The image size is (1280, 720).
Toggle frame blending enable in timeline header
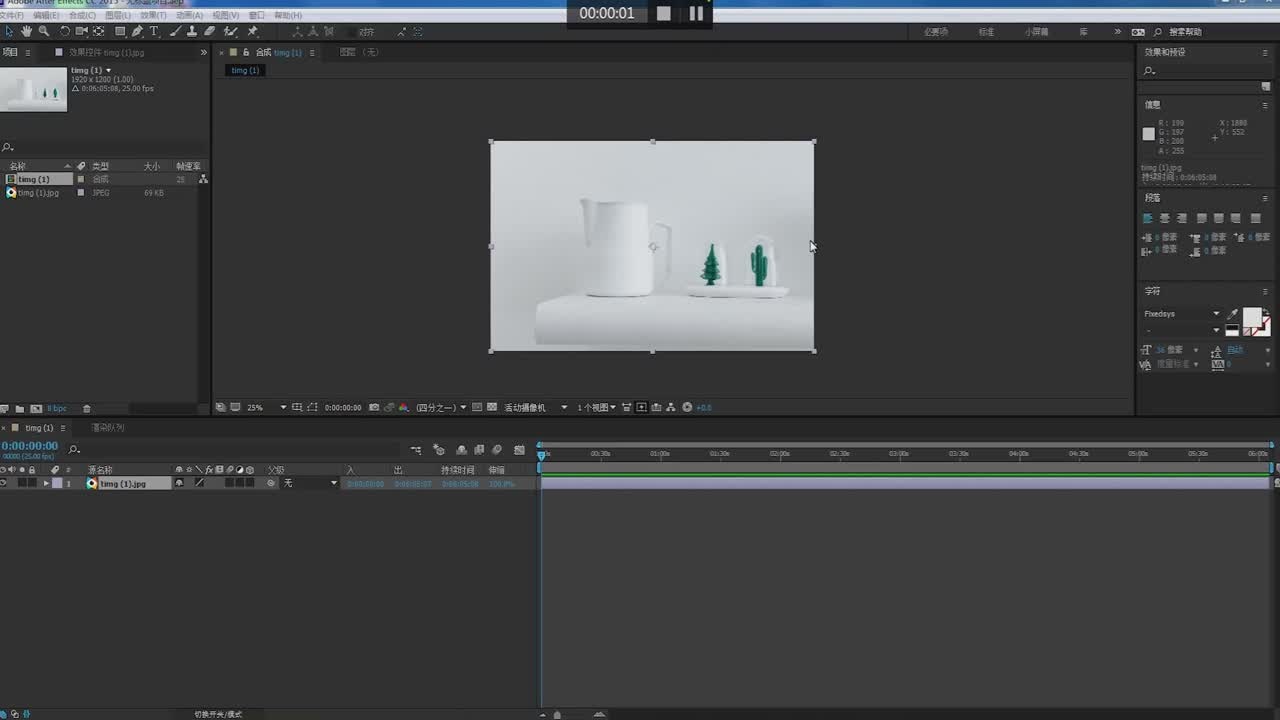point(479,450)
